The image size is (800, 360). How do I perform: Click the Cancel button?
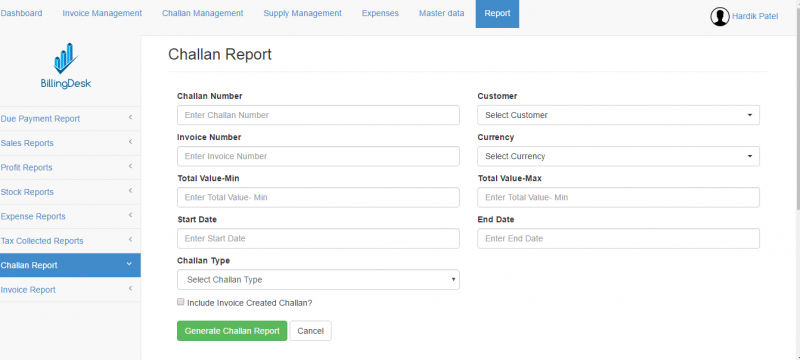coord(311,331)
